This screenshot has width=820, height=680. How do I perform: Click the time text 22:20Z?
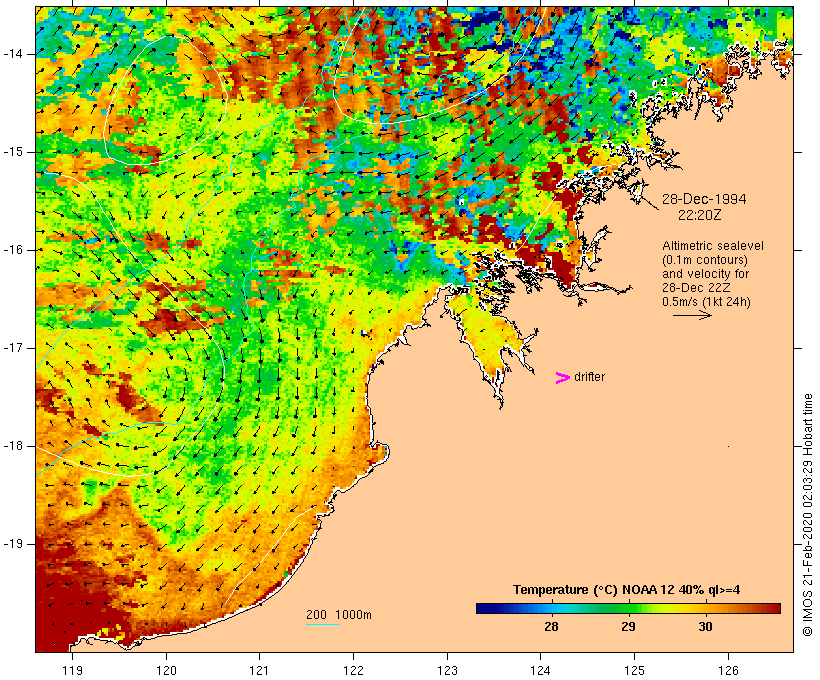pos(700,215)
